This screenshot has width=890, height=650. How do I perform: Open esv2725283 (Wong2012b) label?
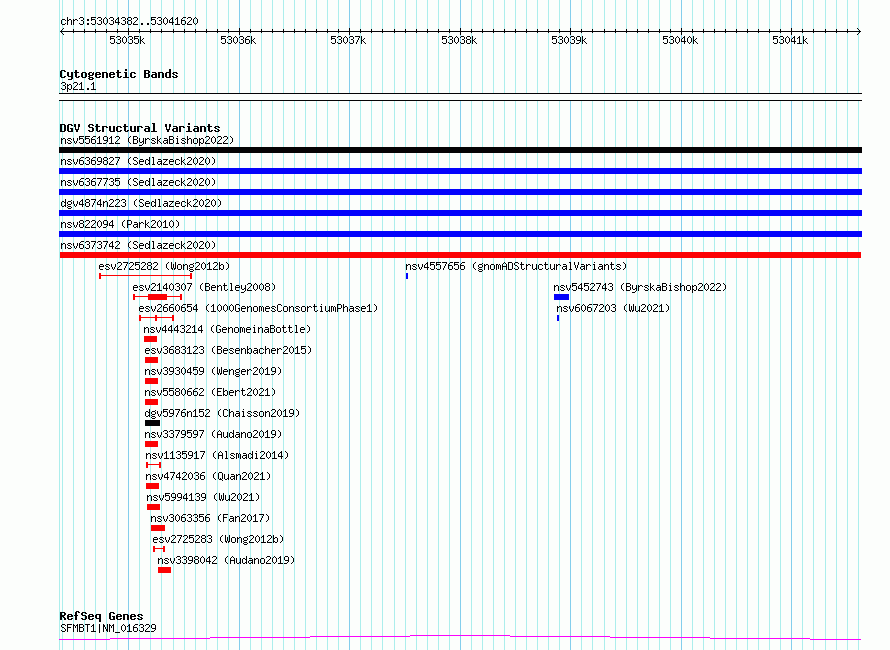pos(218,539)
